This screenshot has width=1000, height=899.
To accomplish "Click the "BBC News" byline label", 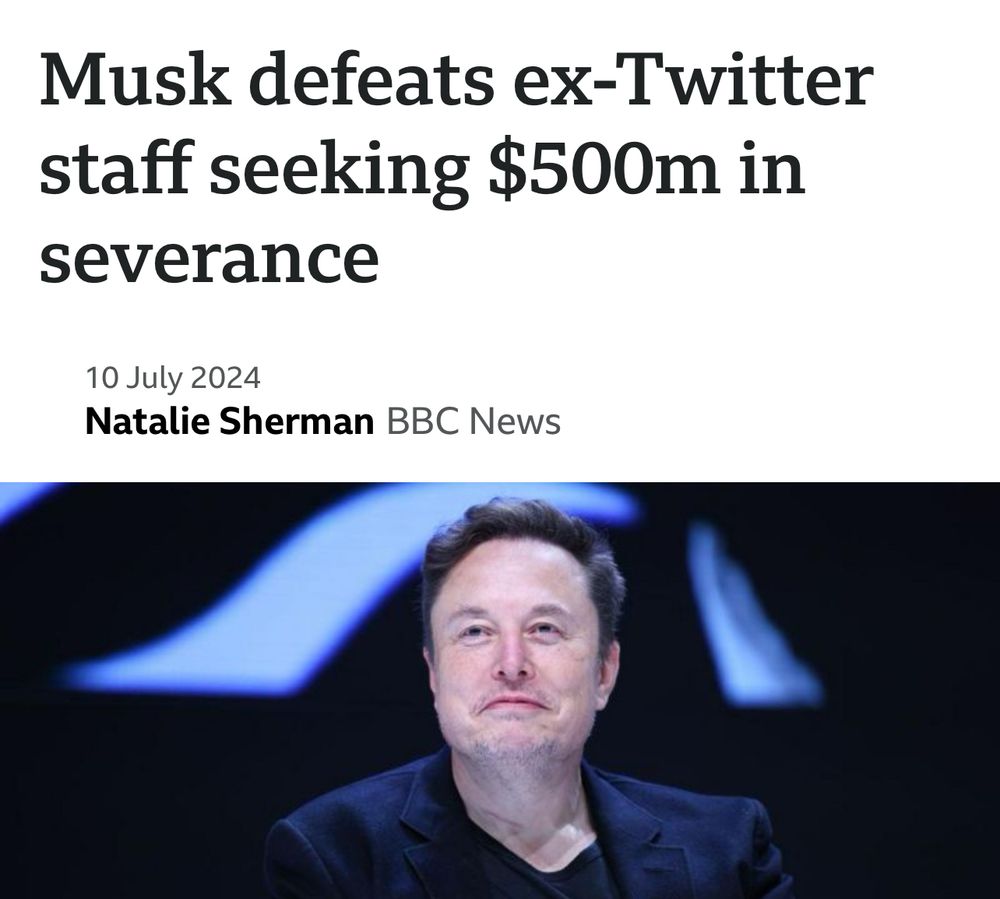I will click(x=473, y=421).
